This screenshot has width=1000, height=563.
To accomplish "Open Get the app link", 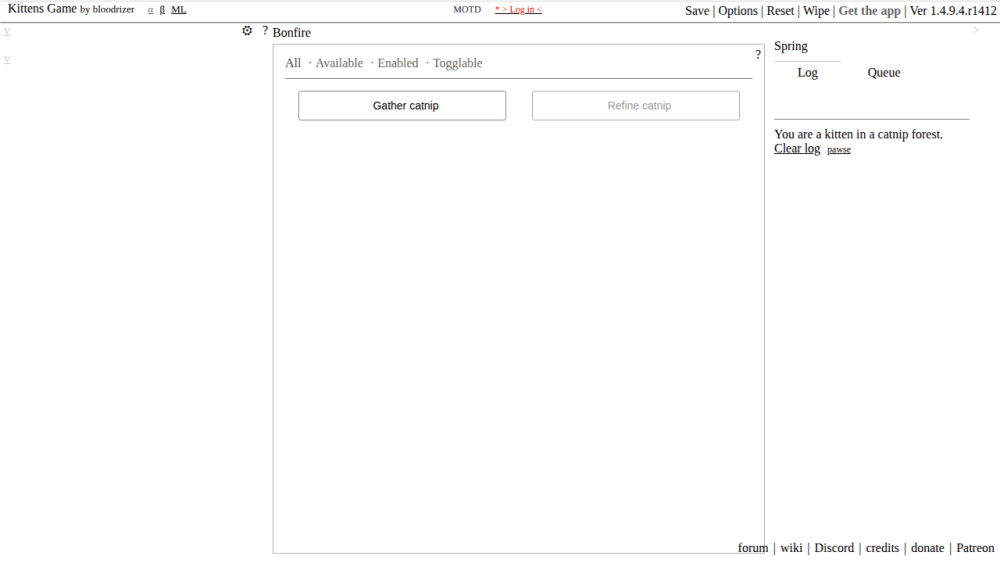I will [869, 11].
